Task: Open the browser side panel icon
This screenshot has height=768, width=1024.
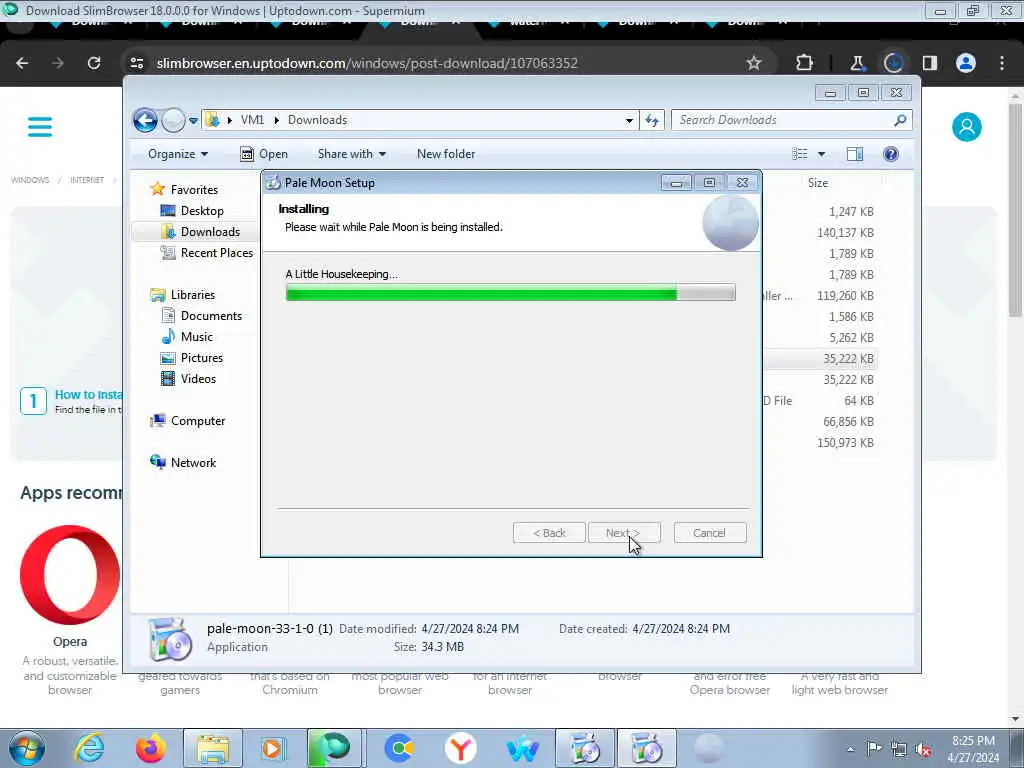Action: click(929, 63)
